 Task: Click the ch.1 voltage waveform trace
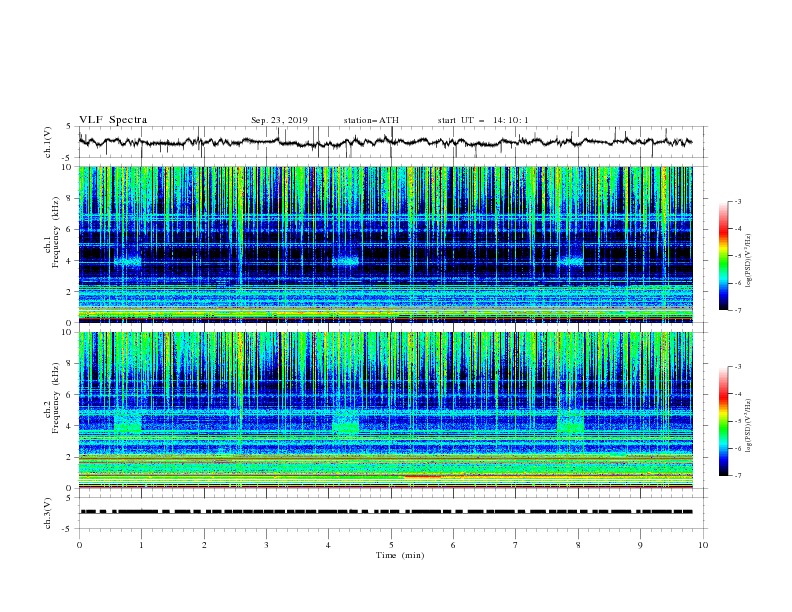pos(385,142)
